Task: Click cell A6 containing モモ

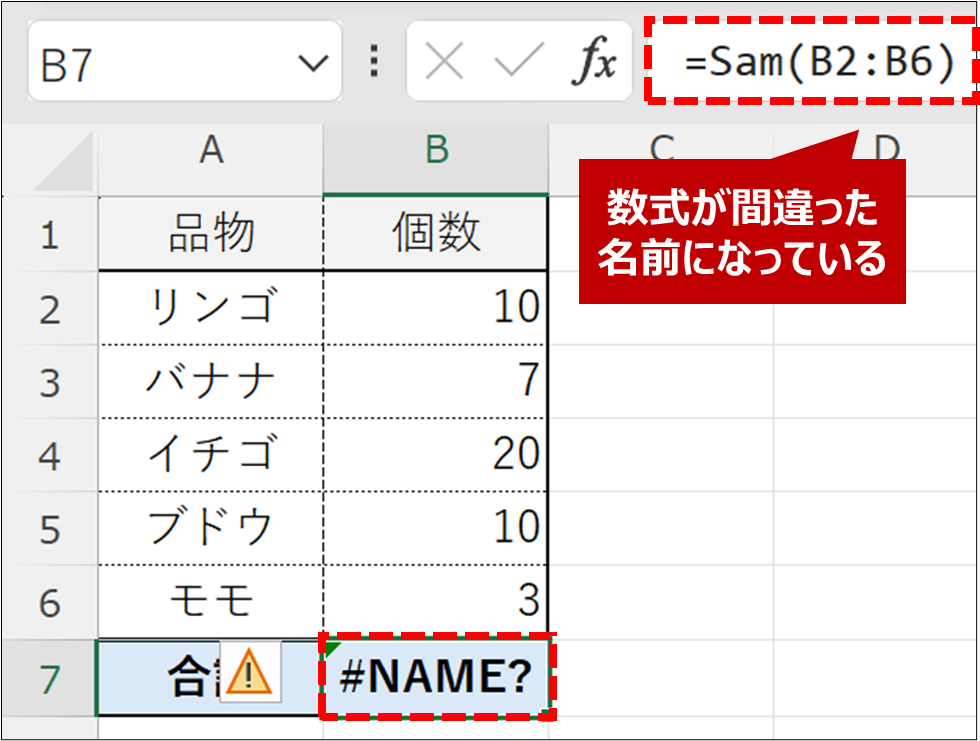Action: (x=210, y=602)
